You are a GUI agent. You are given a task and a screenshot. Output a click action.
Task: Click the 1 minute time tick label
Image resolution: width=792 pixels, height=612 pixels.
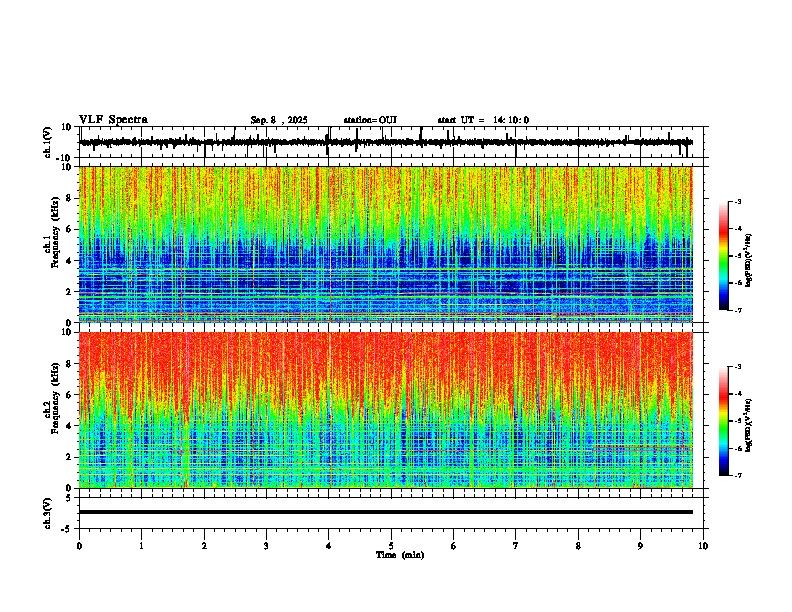(x=141, y=546)
